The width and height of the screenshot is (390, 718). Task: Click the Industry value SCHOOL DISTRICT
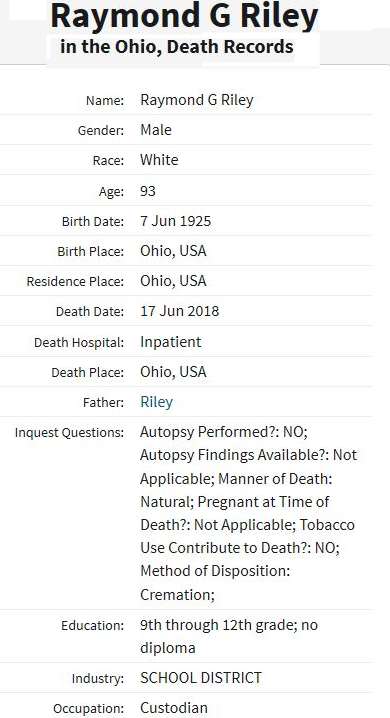click(x=200, y=678)
